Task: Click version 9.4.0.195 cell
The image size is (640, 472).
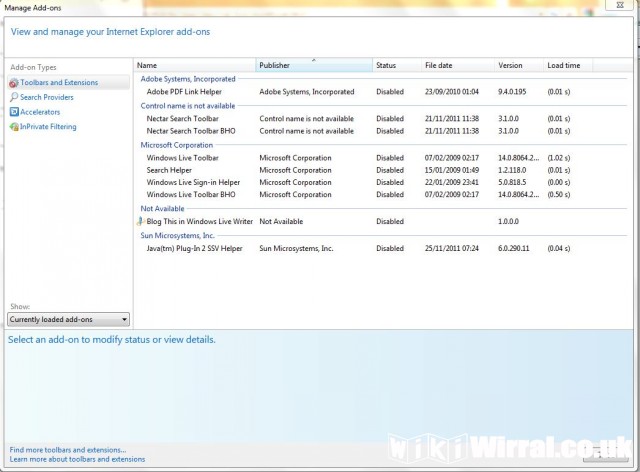Action: 512,92
